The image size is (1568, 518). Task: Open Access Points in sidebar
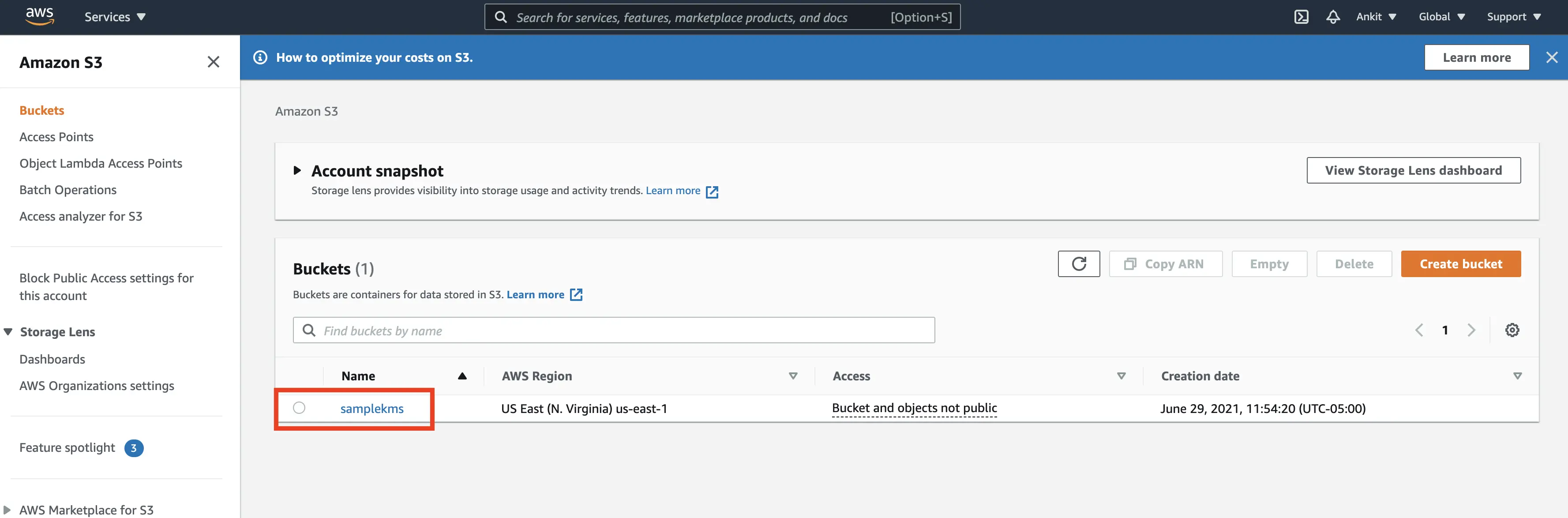56,137
